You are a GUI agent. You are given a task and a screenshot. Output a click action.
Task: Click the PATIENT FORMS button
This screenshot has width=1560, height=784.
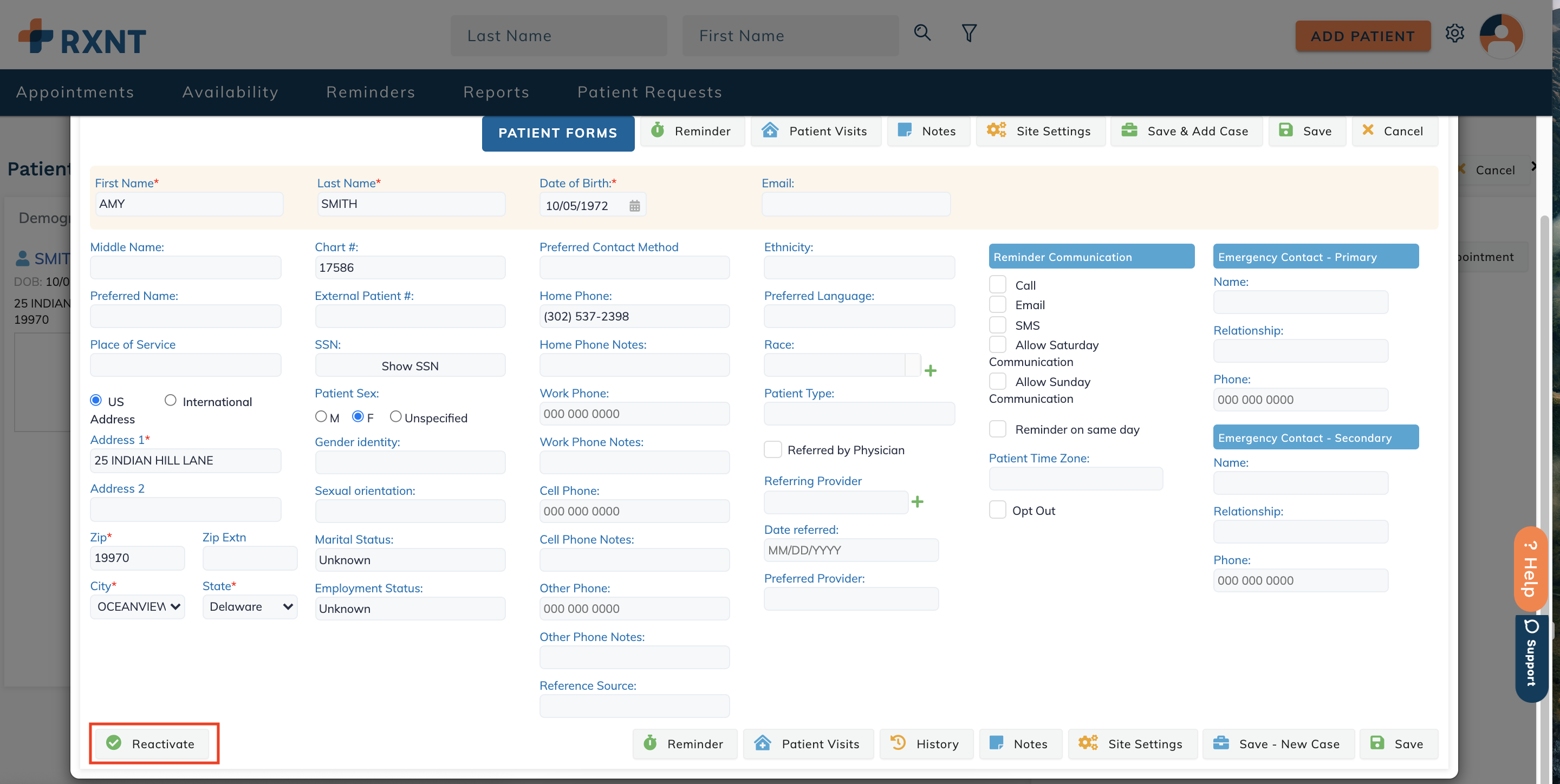(x=558, y=133)
